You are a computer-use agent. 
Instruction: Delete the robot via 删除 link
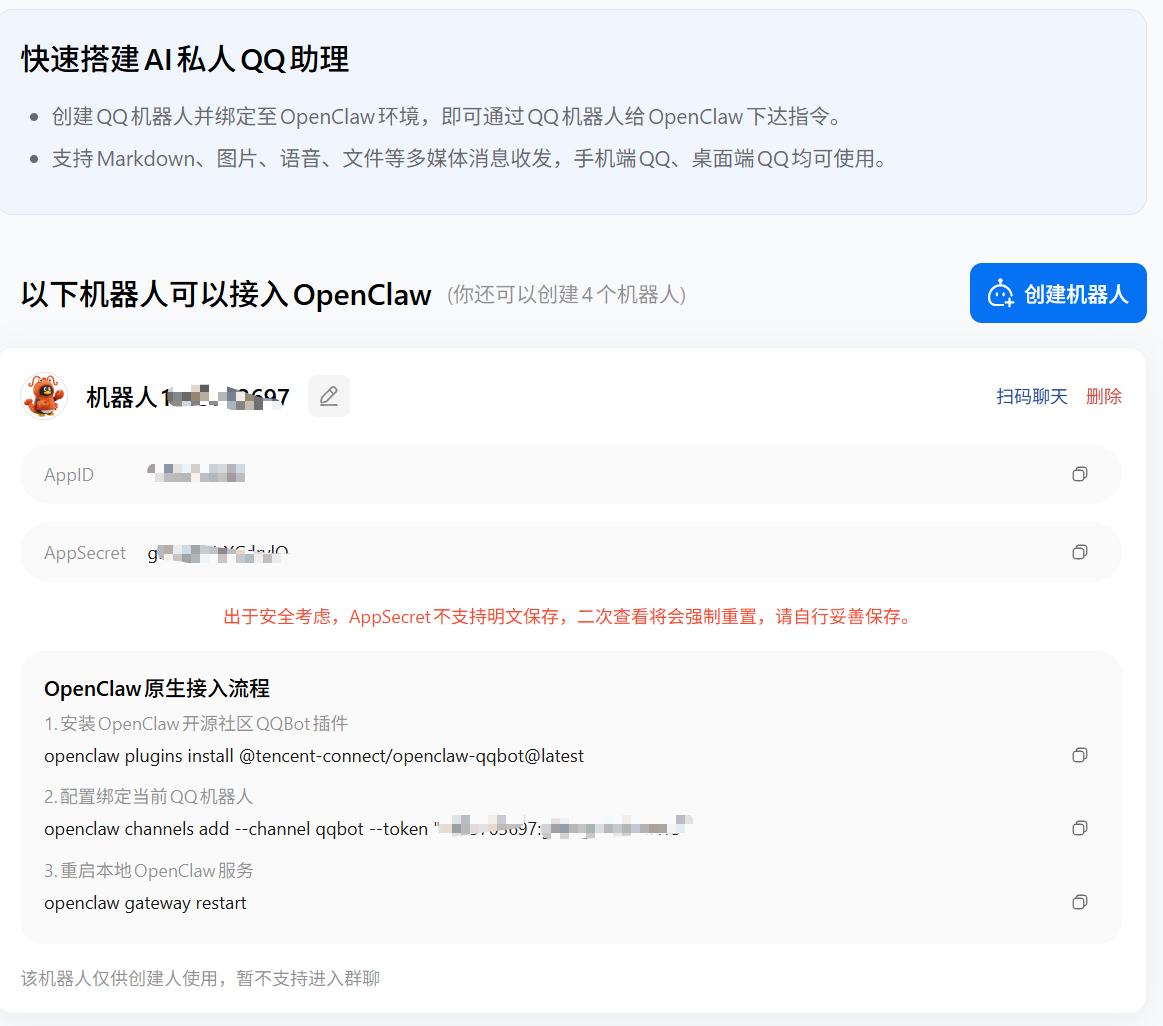tap(1104, 397)
